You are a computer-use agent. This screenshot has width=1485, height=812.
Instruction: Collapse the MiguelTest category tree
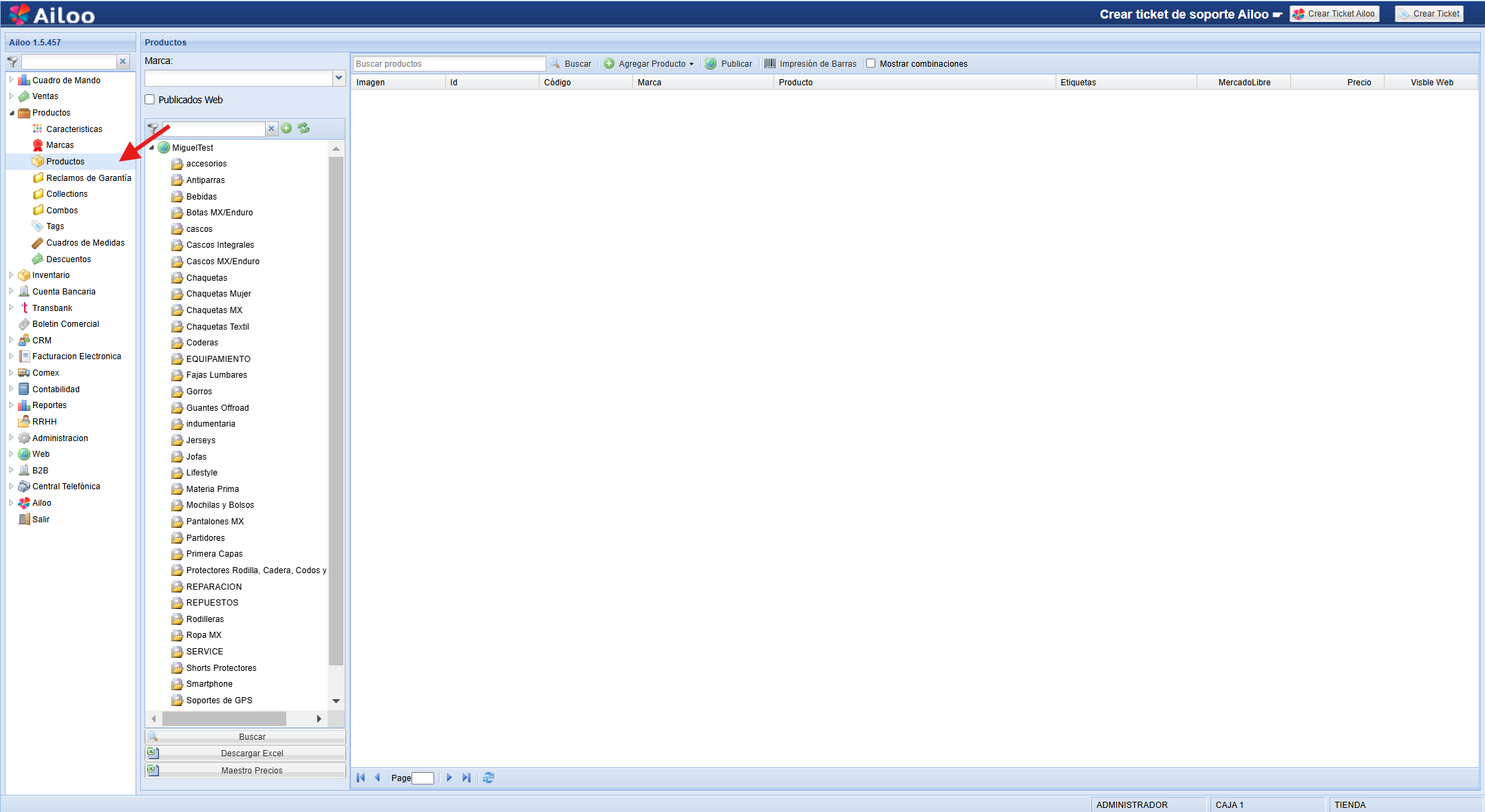[x=151, y=147]
